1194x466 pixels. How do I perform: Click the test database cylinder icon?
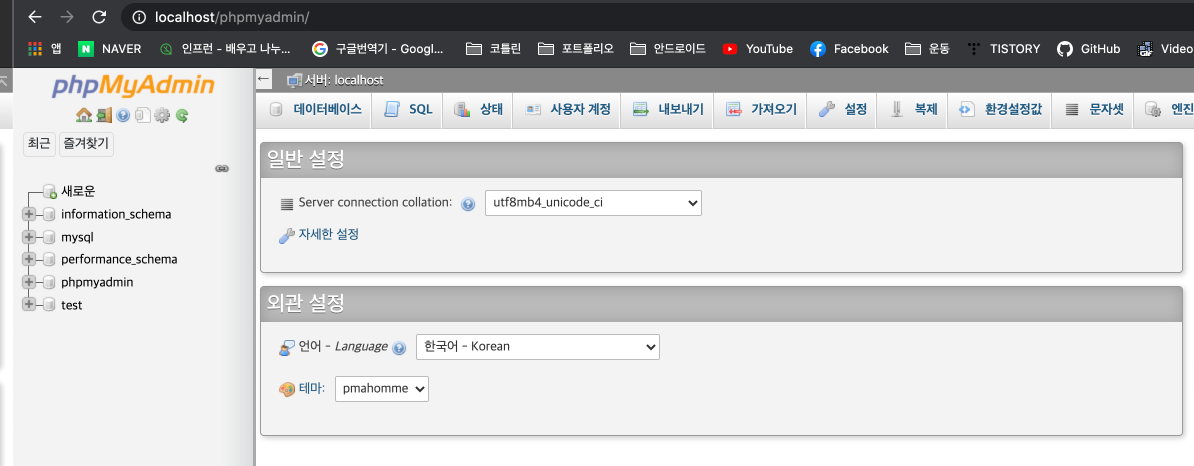[49, 305]
